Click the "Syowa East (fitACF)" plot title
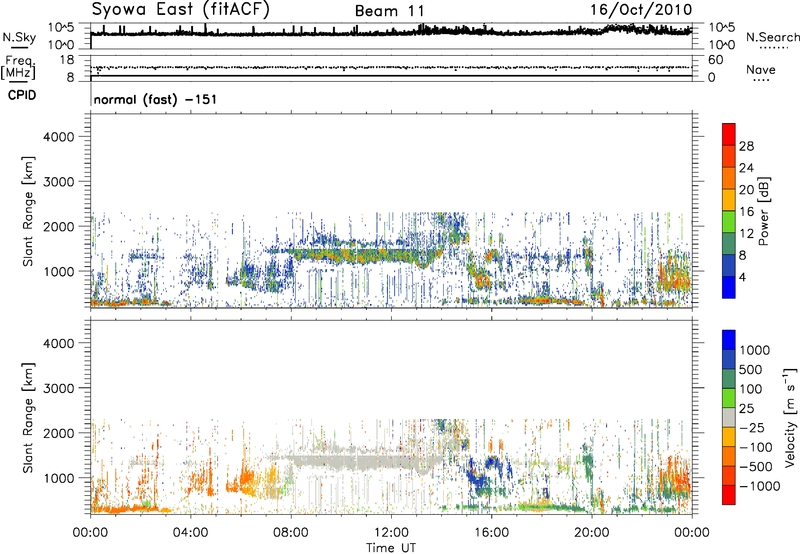 coord(181,9)
